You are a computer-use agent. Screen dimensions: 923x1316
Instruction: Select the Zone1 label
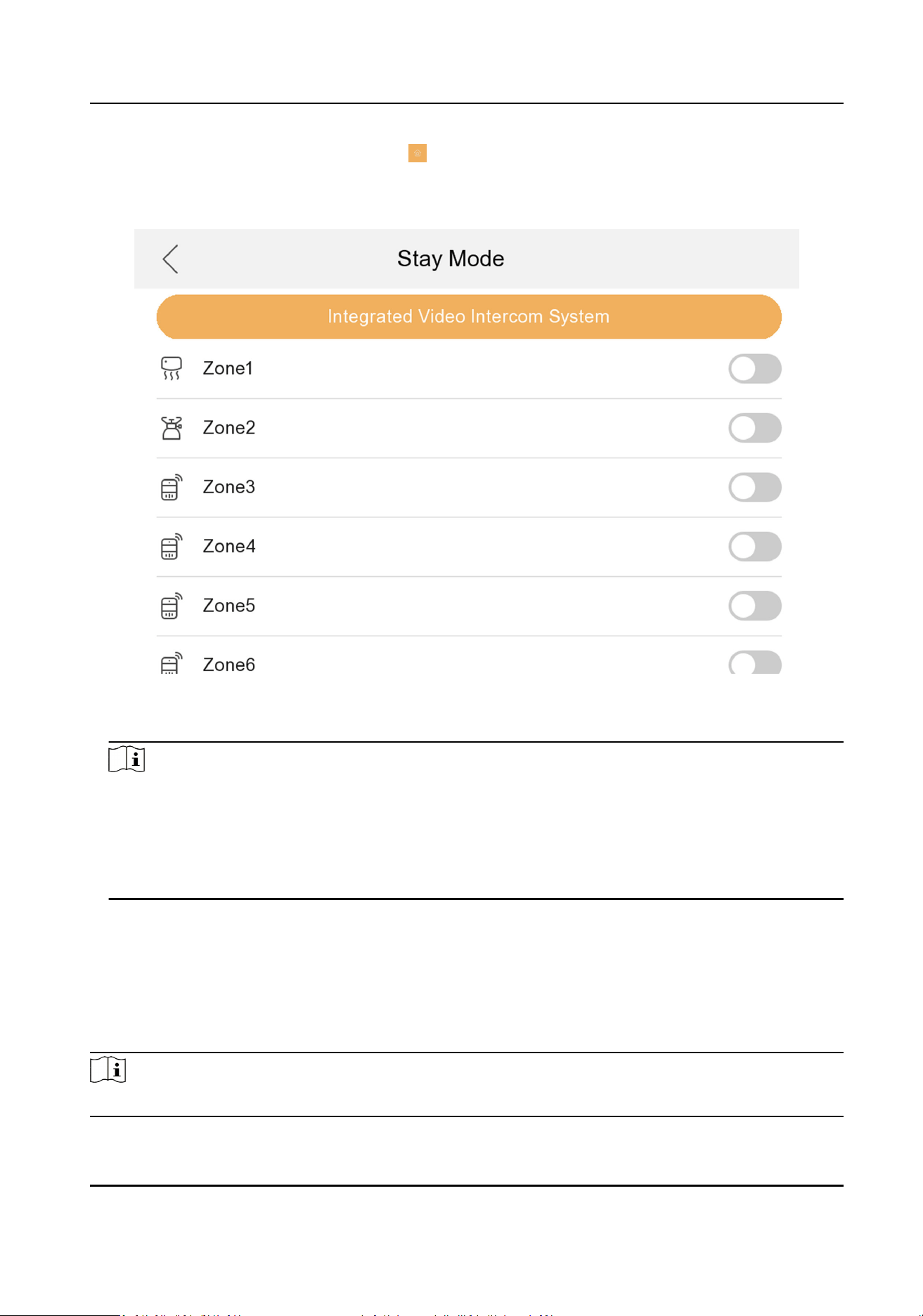[x=228, y=369]
